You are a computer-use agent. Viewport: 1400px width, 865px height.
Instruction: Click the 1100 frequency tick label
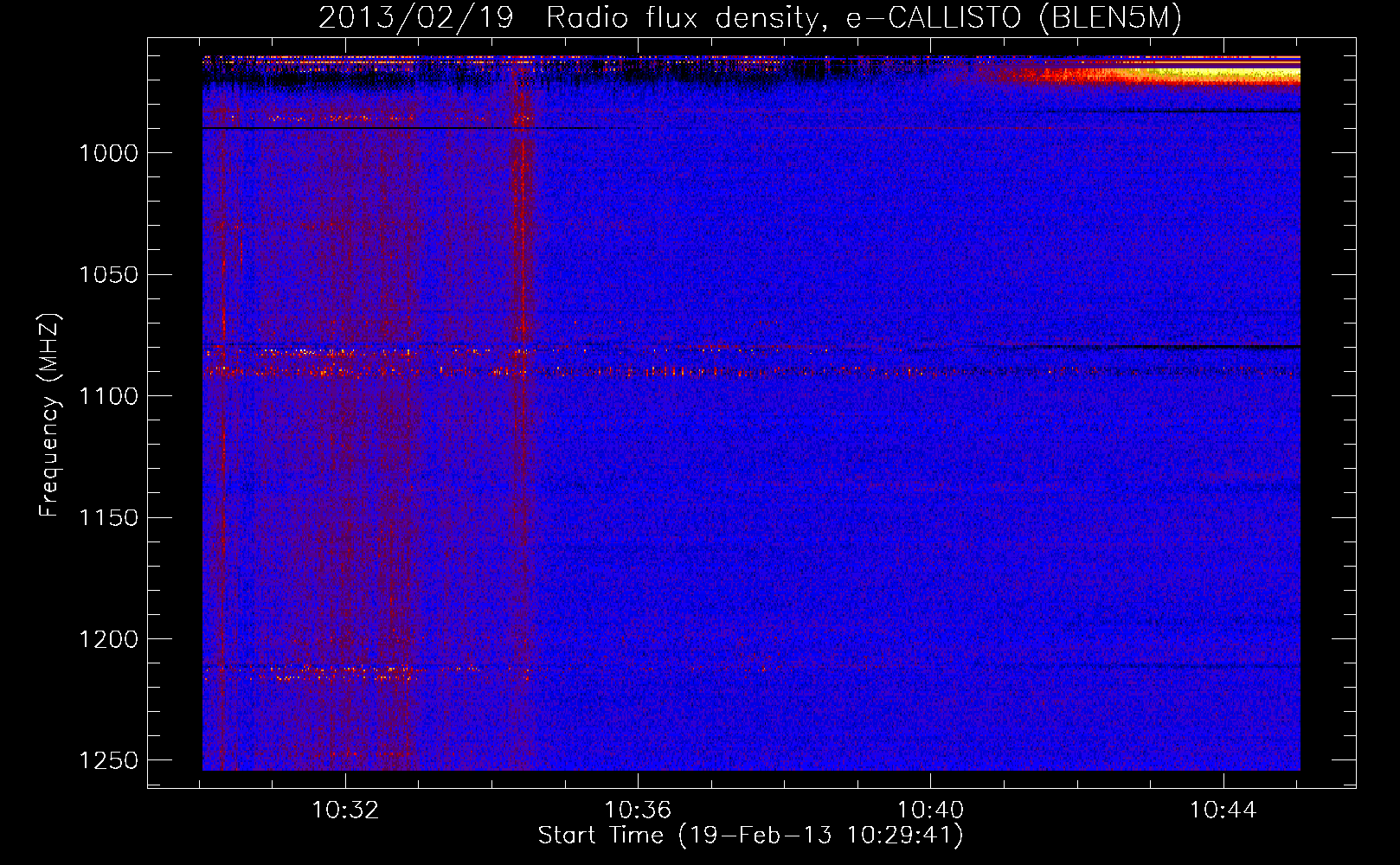(x=108, y=397)
